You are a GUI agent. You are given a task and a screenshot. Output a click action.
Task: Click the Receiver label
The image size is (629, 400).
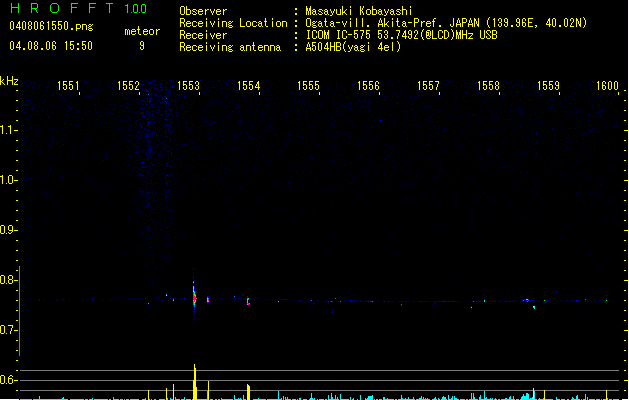203,35
